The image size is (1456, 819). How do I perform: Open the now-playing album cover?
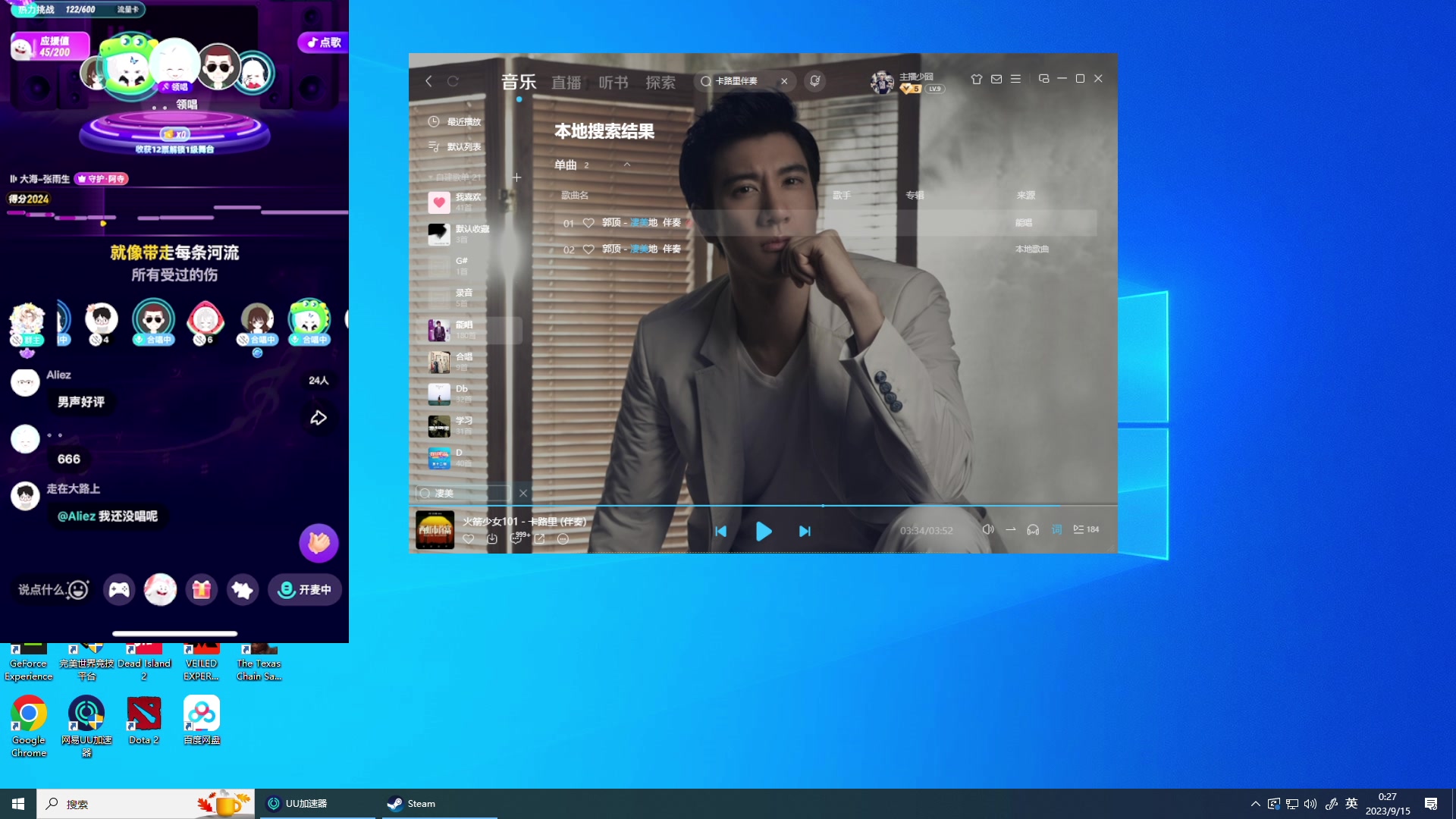tap(435, 529)
